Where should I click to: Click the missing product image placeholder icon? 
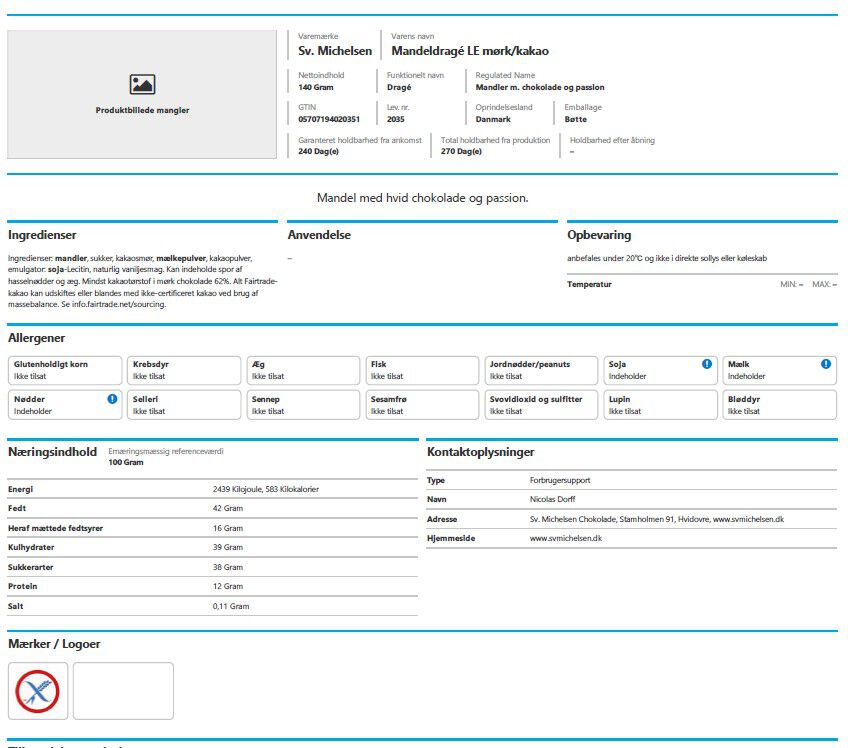(142, 84)
